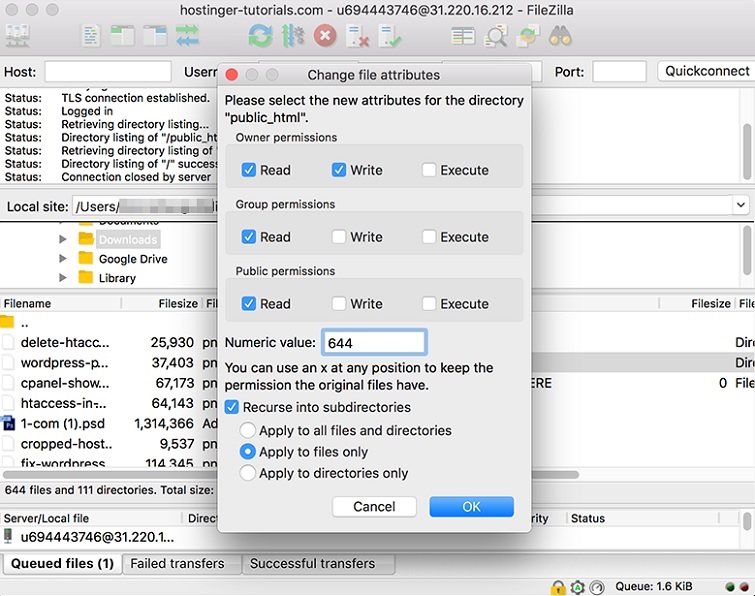Screen dimensions: 755x596
Task: Select Apply to directories only
Action: [248, 474]
